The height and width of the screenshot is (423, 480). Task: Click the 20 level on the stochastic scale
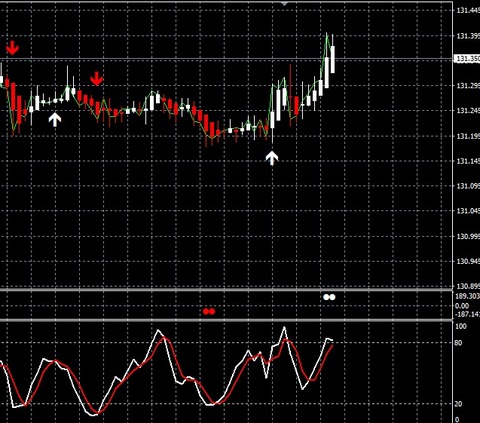458,404
